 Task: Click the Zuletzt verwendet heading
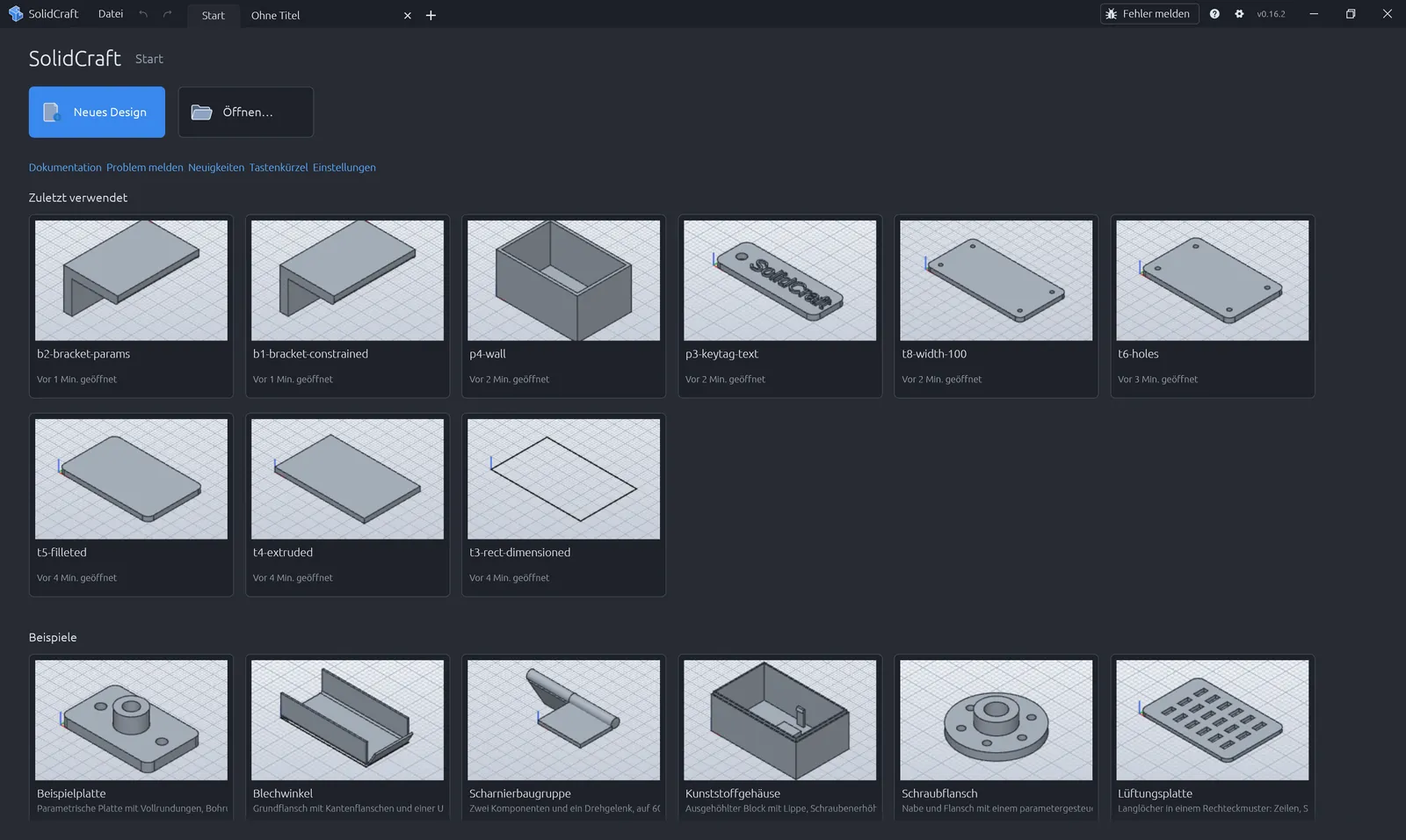point(78,198)
